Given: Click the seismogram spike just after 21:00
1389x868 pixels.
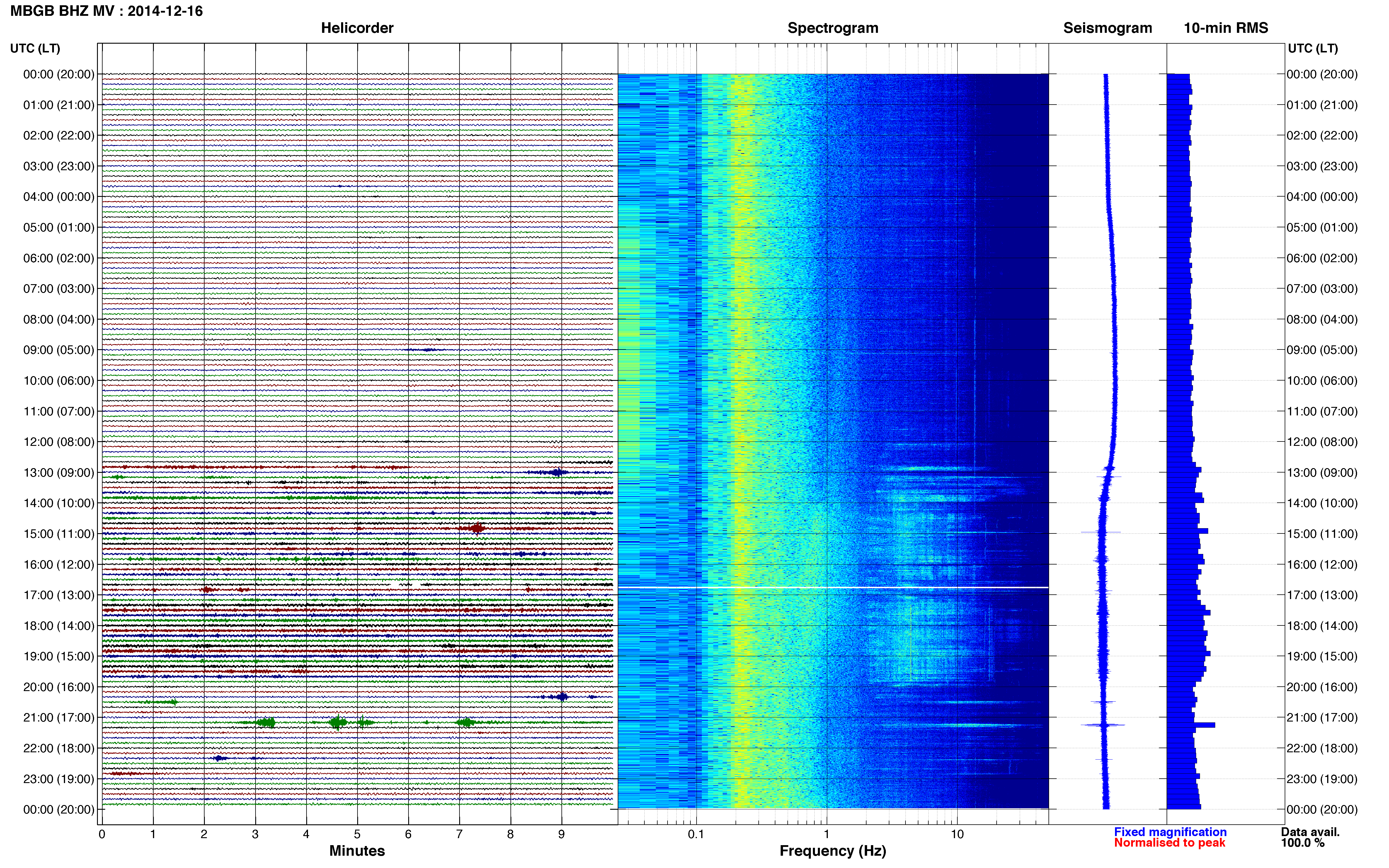Looking at the screenshot, I should pos(1103,725).
